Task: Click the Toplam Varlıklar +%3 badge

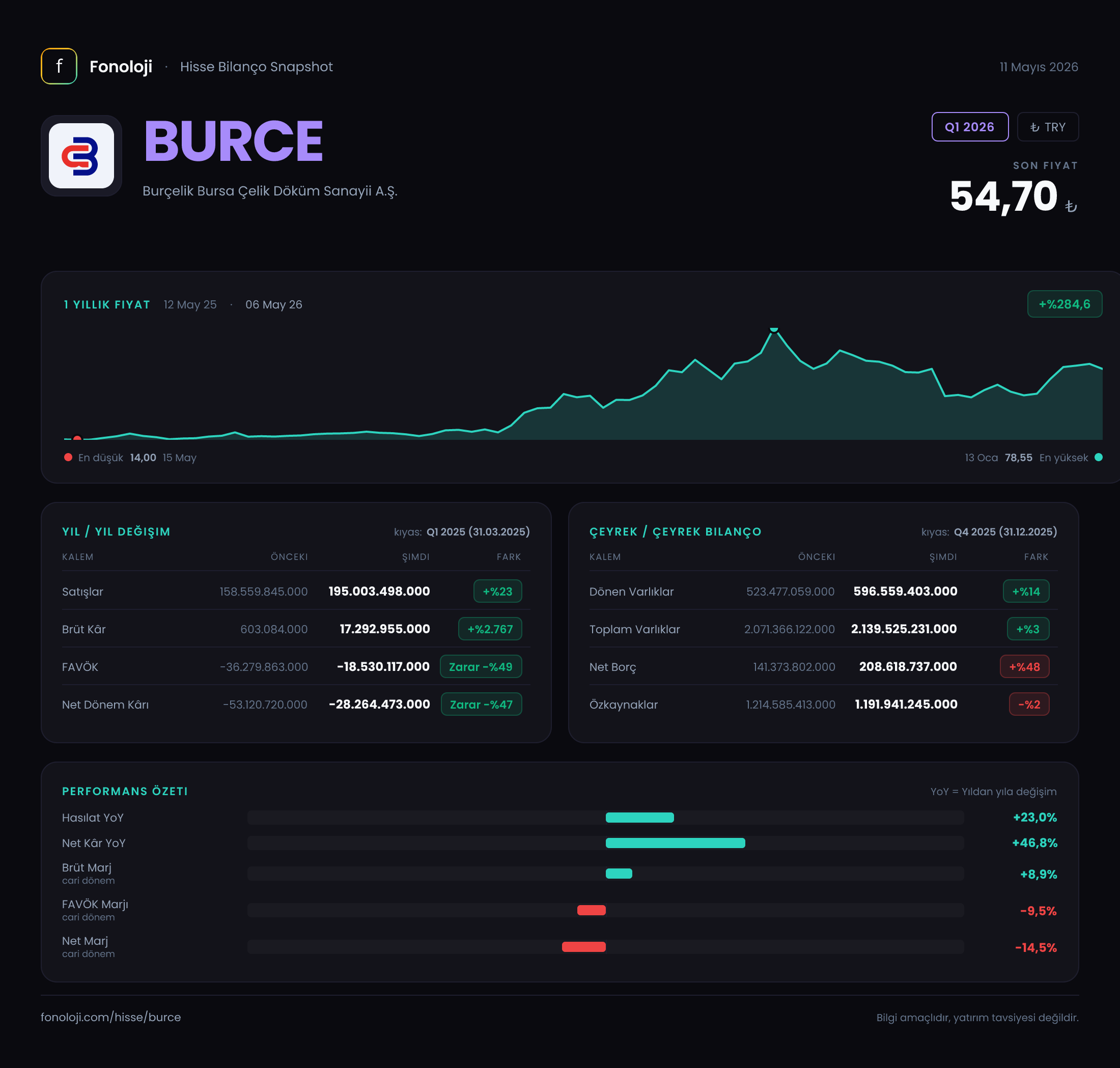Action: 1028,629
